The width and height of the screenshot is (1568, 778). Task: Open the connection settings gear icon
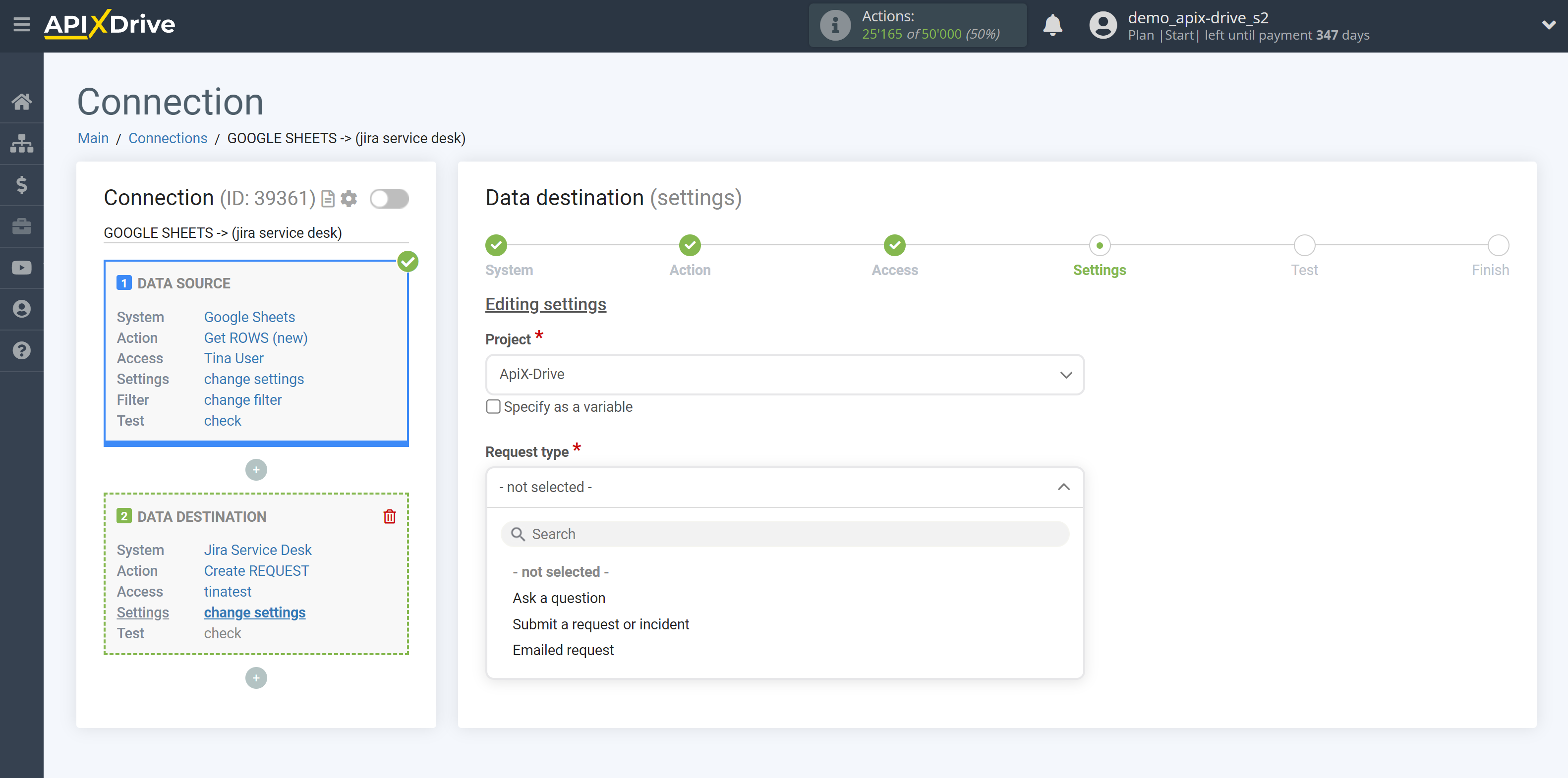coord(349,199)
